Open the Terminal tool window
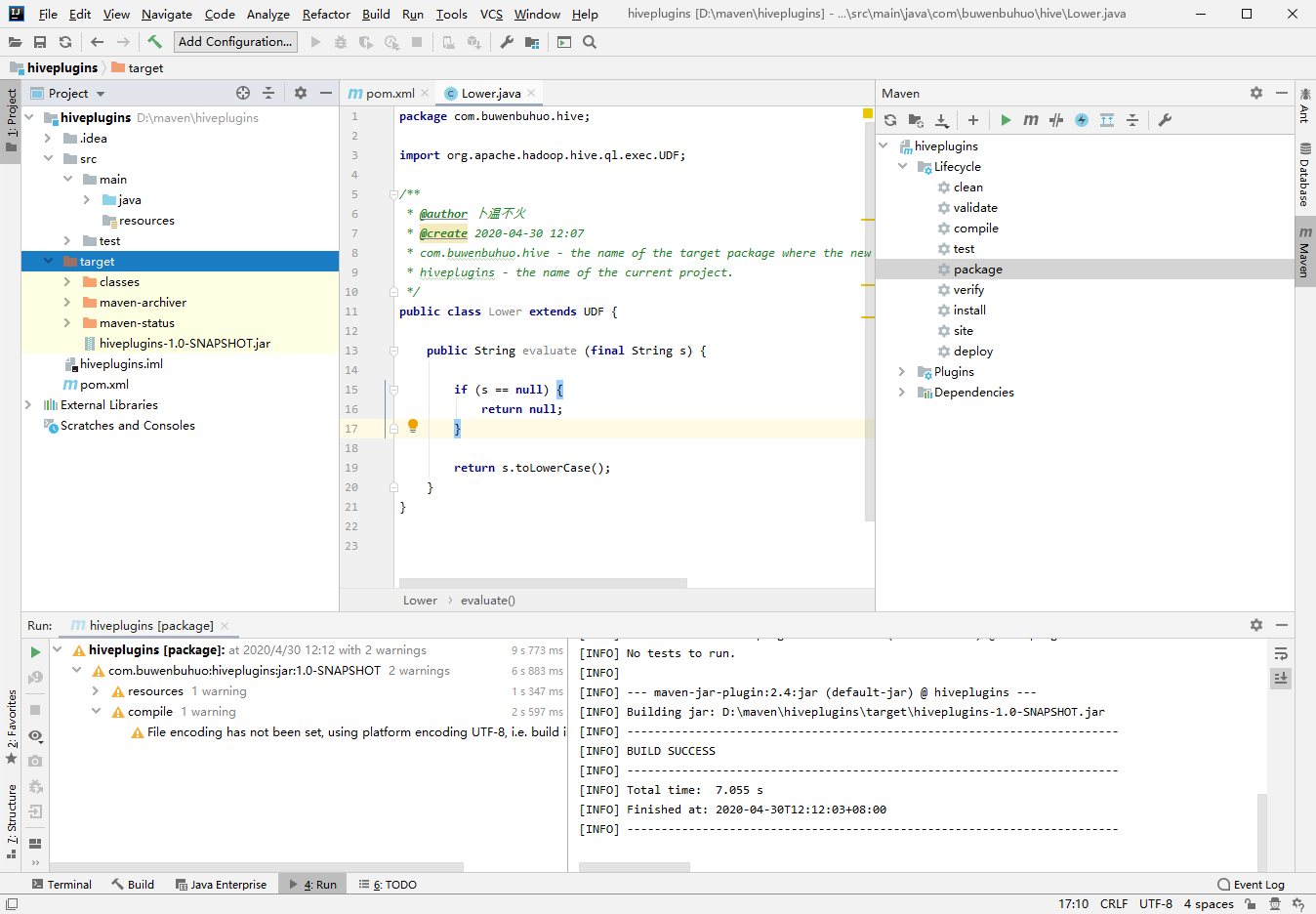 tap(62, 884)
